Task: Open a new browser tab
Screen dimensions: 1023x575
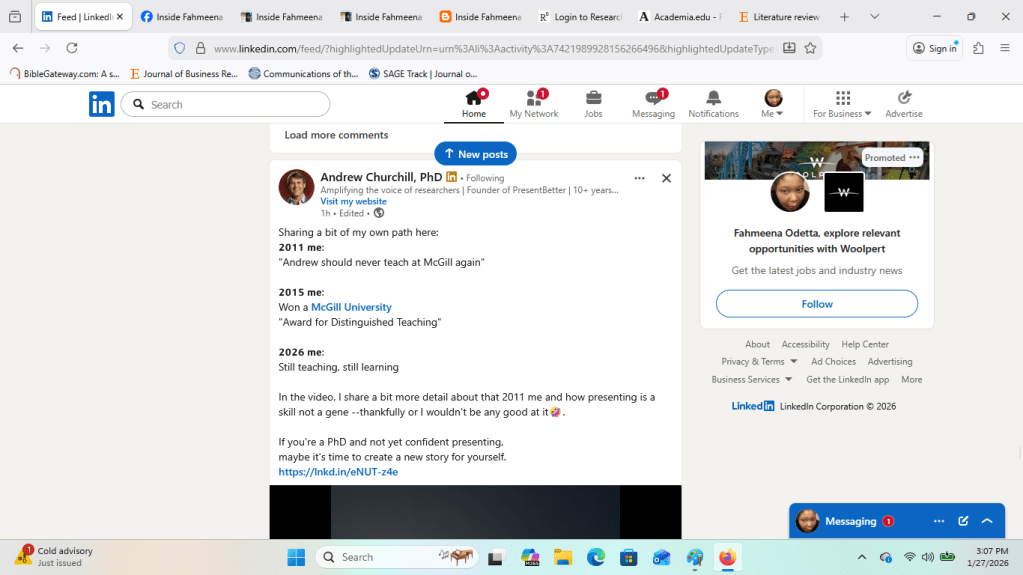Action: [x=844, y=17]
